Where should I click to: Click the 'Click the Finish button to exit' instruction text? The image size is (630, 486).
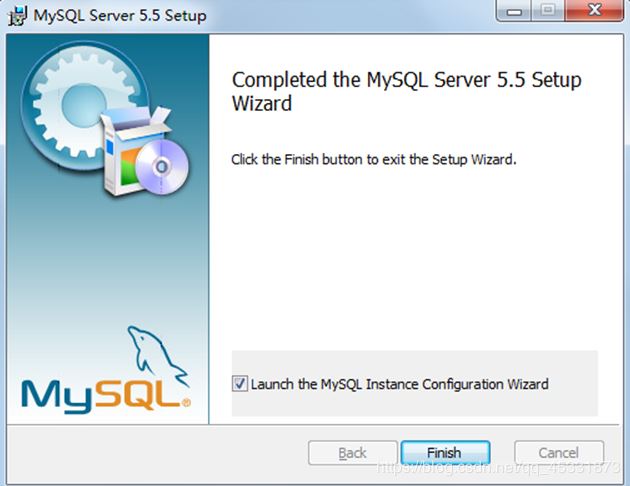point(373,159)
